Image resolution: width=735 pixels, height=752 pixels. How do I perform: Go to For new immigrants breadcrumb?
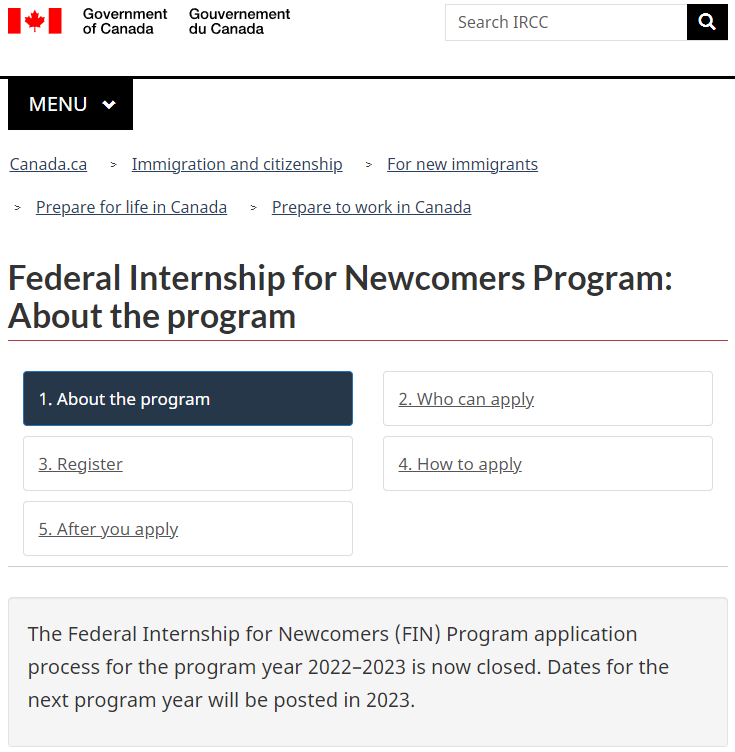[462, 164]
